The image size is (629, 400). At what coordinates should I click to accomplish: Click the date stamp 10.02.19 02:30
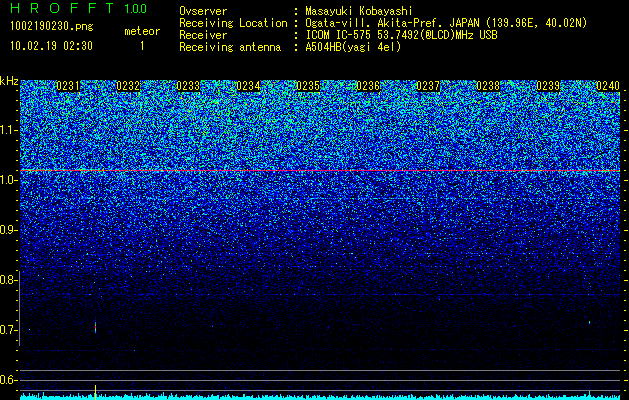[x=51, y=46]
